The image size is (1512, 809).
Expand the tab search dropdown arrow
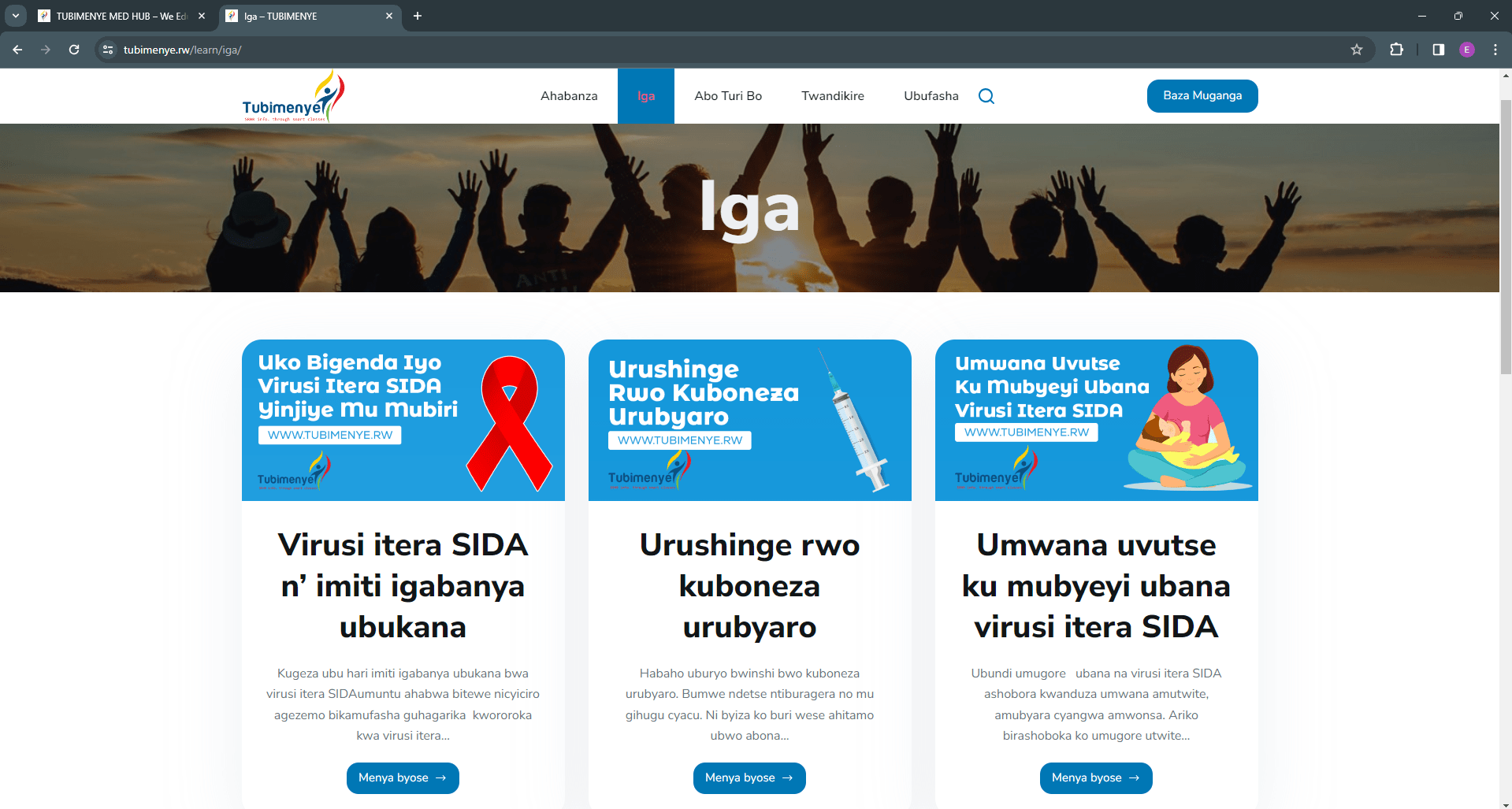[15, 16]
